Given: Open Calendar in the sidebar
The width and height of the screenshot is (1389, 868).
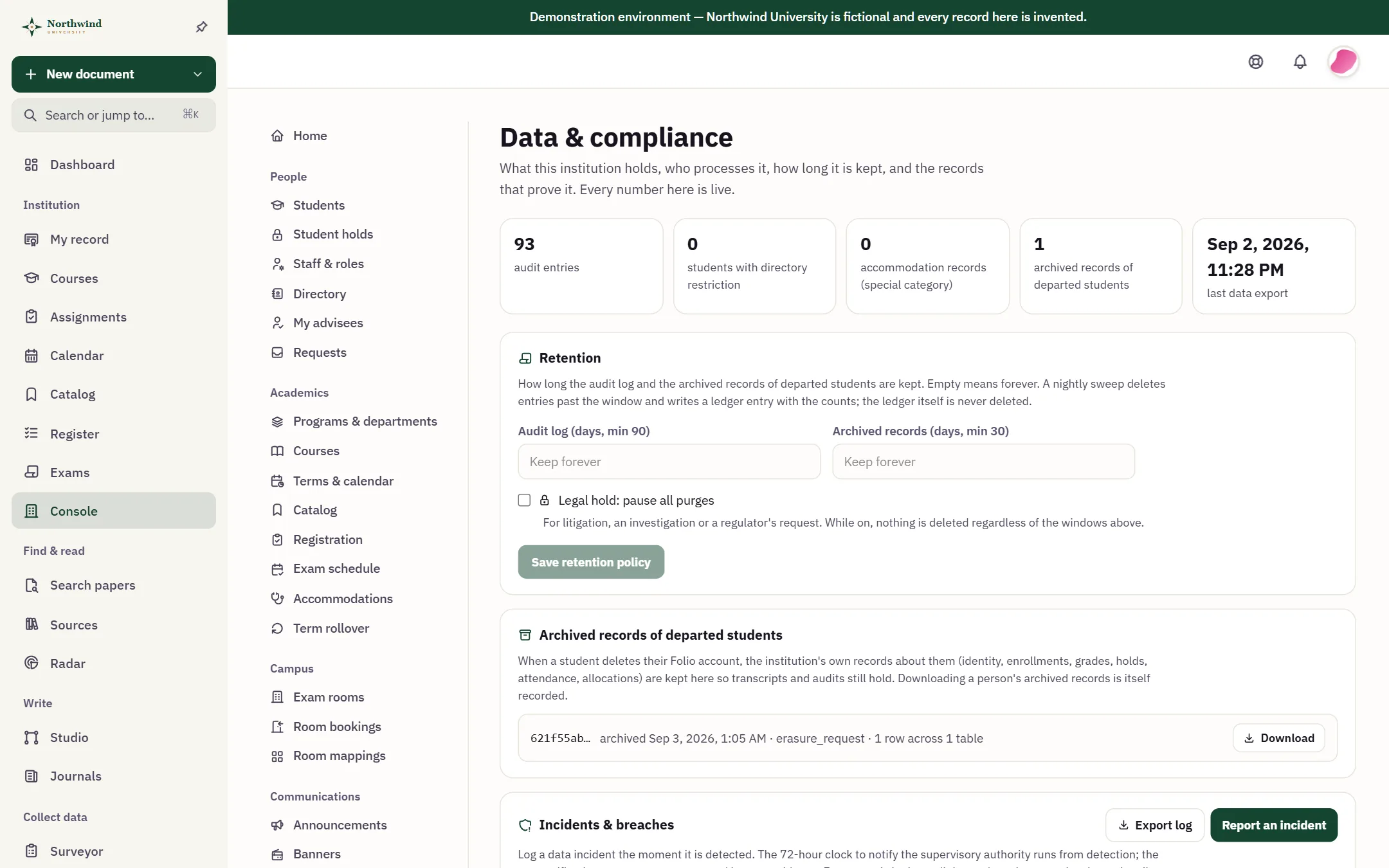Looking at the screenshot, I should pyautogui.click(x=114, y=356).
